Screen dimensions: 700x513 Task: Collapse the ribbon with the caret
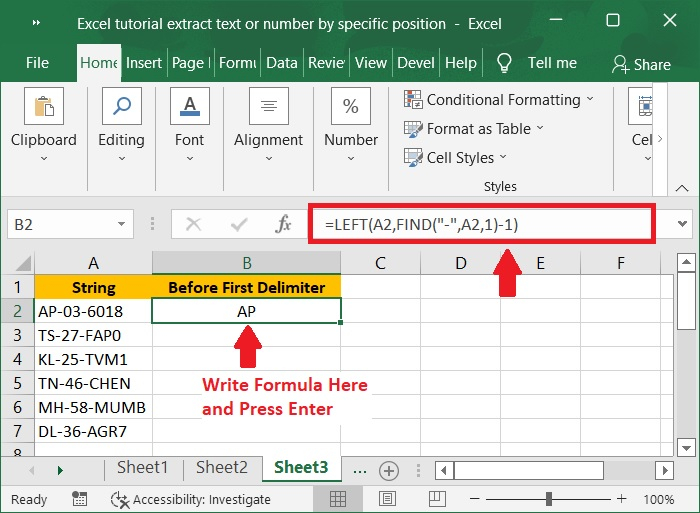coord(682,188)
